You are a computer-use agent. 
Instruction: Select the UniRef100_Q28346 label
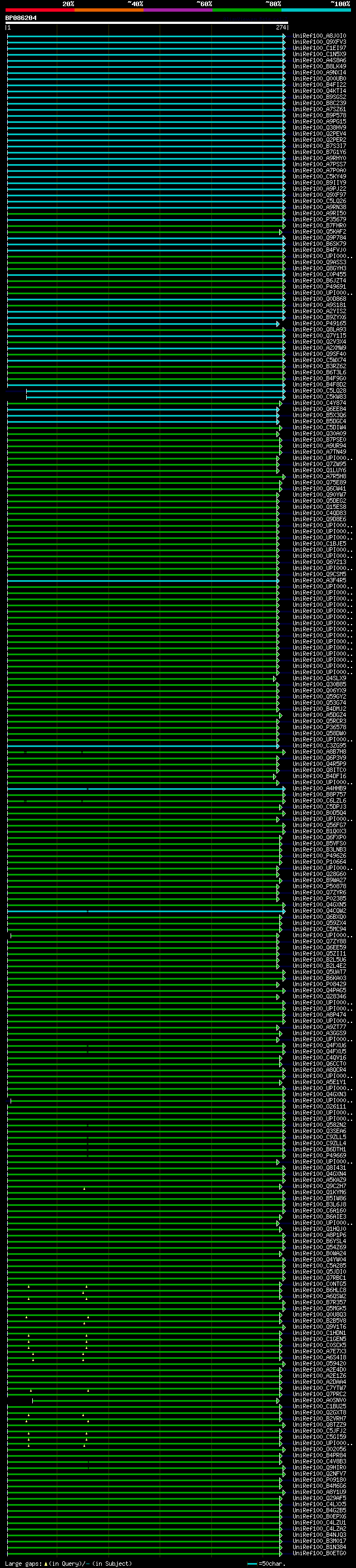point(319,997)
